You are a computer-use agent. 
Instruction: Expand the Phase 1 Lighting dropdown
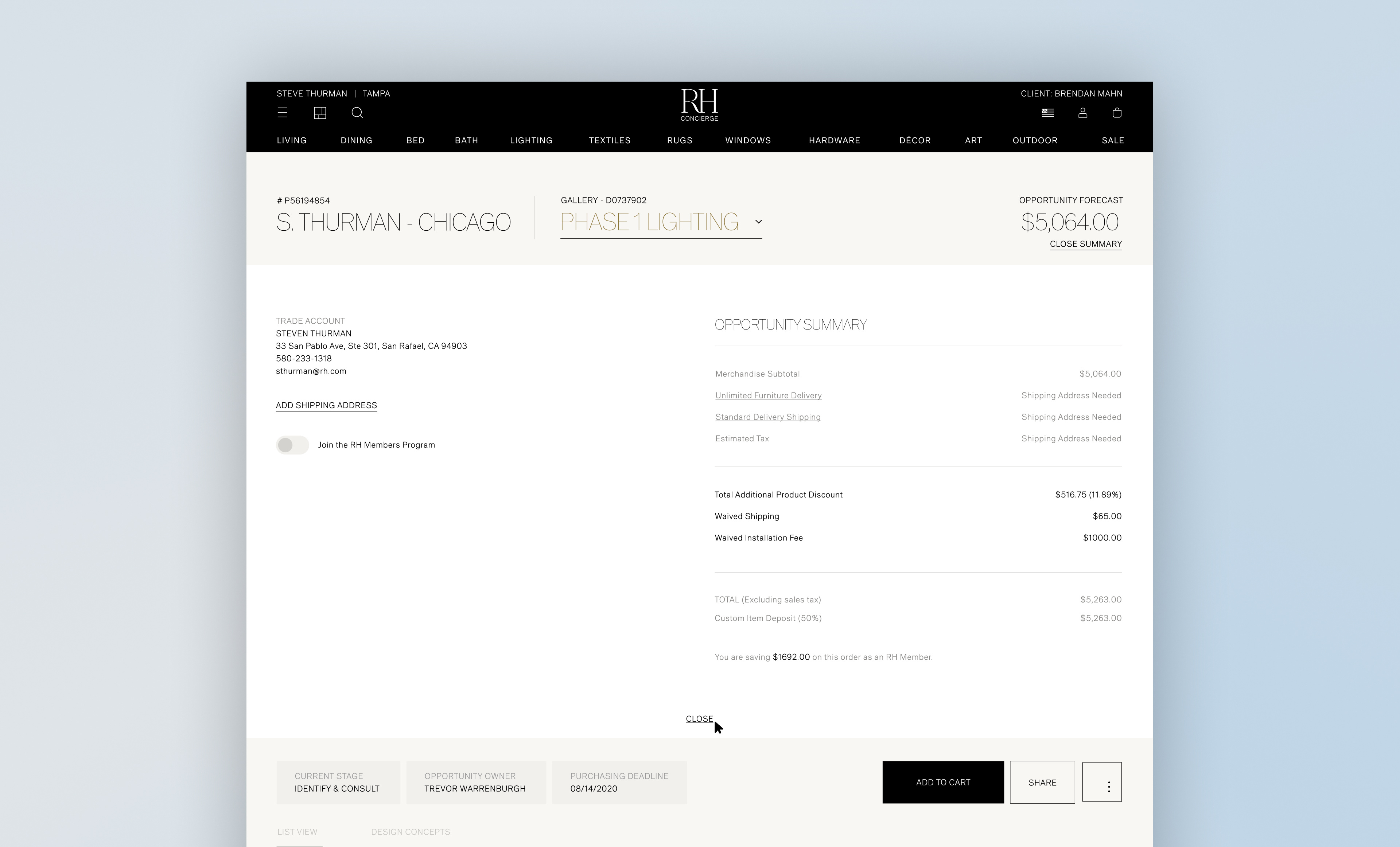click(758, 222)
